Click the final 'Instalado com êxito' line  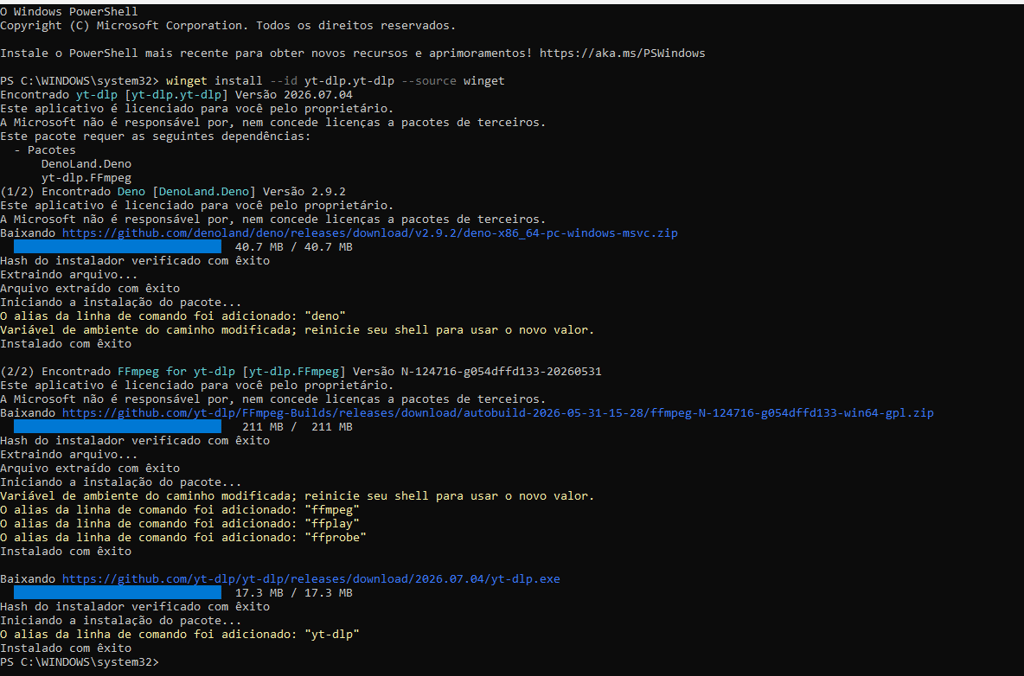click(65, 648)
